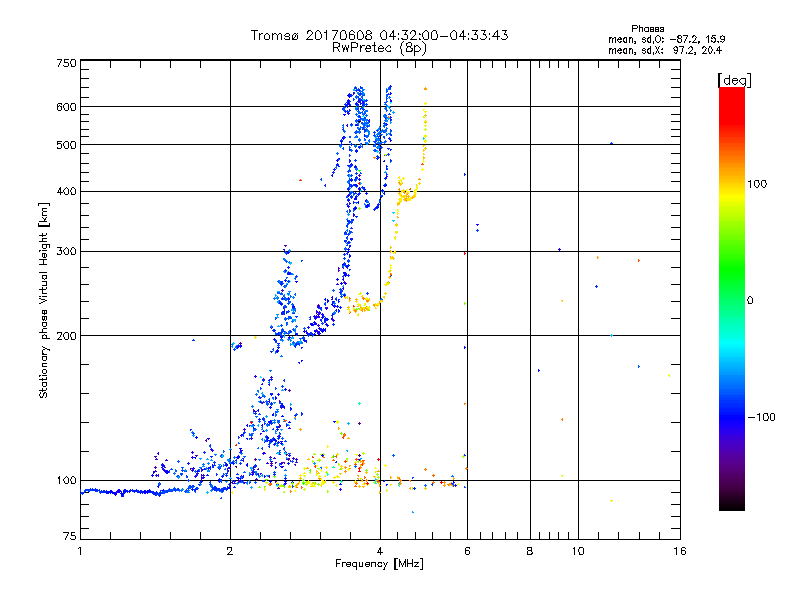Click the y-axis tick label '400'

(67, 192)
